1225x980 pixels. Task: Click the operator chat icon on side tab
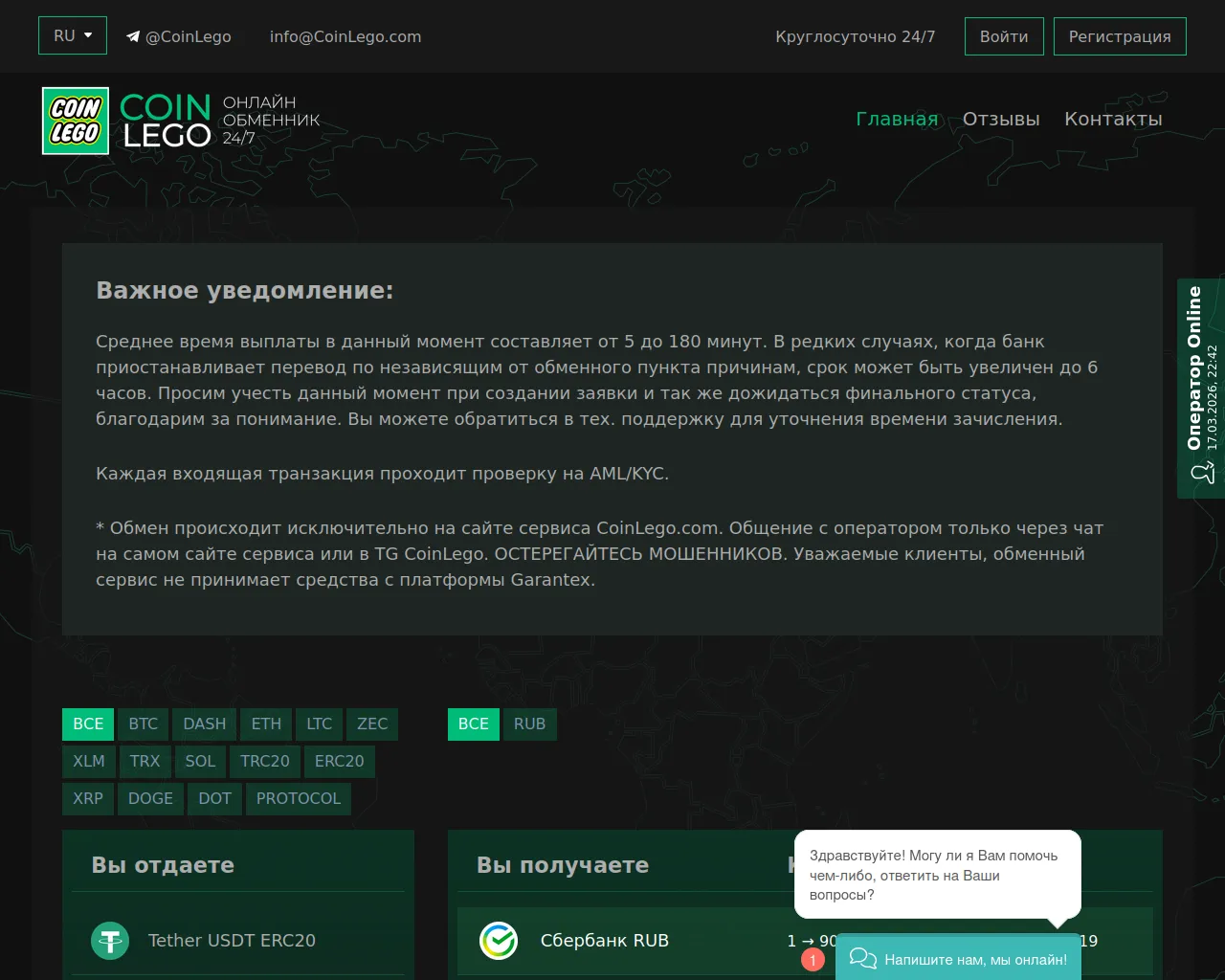click(1202, 473)
